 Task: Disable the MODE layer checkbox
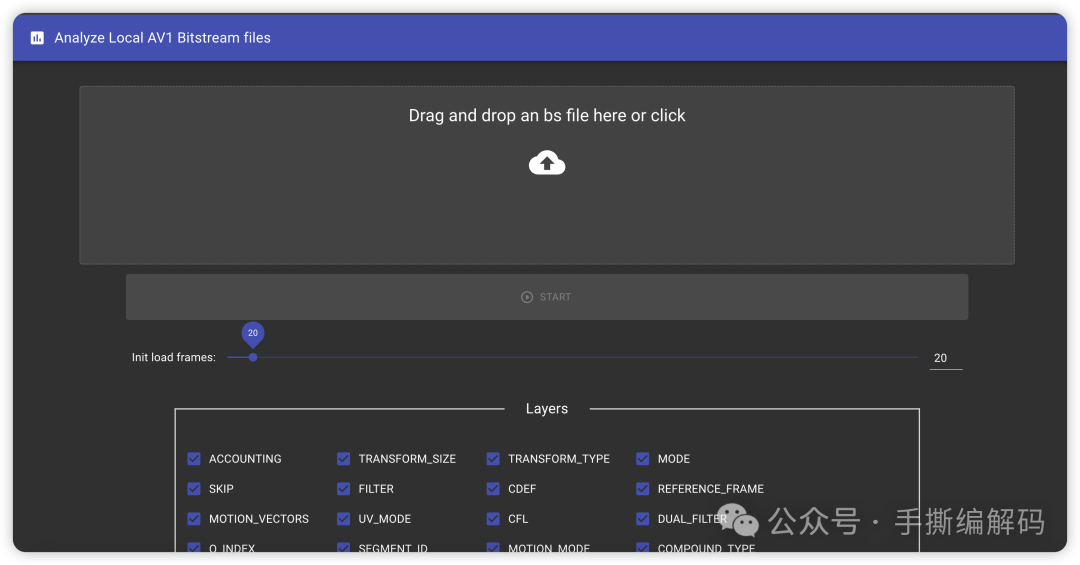pos(643,459)
